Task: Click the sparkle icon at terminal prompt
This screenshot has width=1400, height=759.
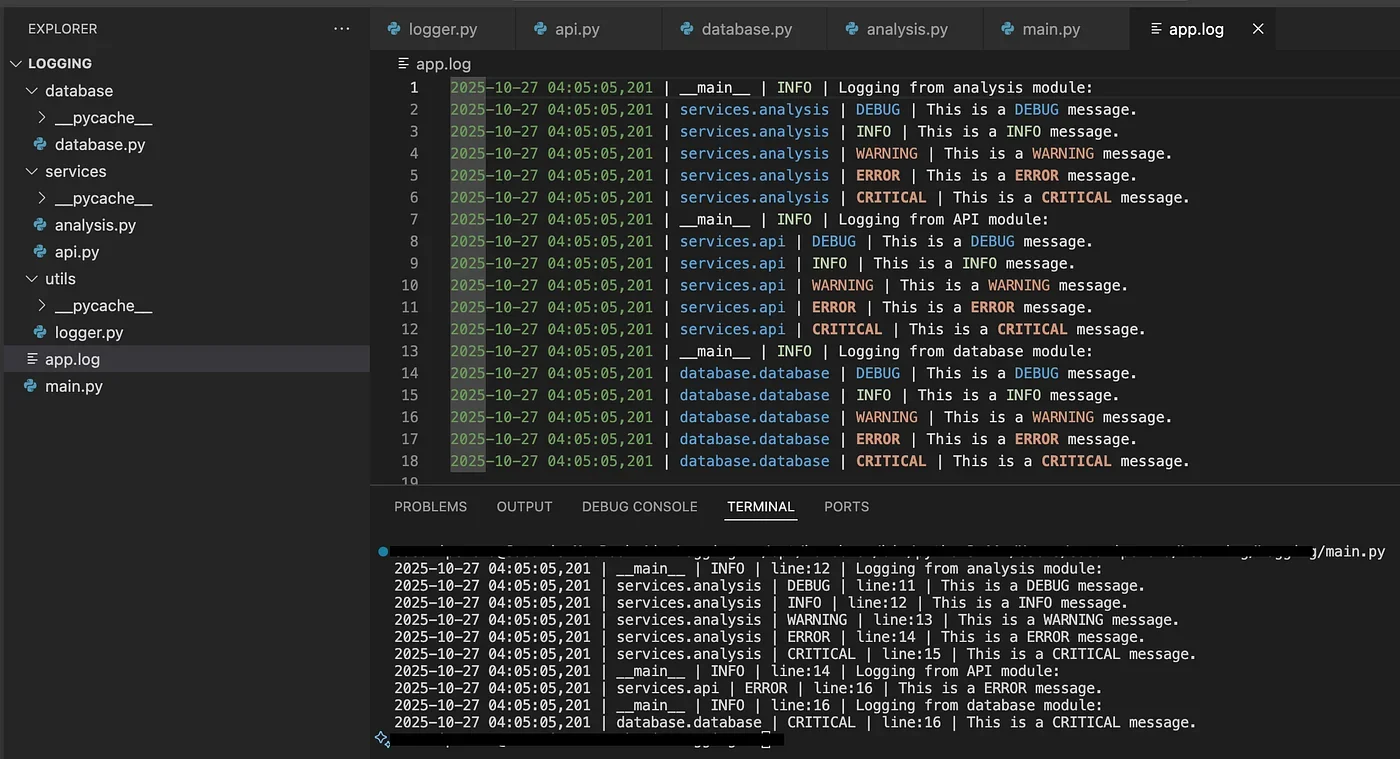Action: [382, 739]
